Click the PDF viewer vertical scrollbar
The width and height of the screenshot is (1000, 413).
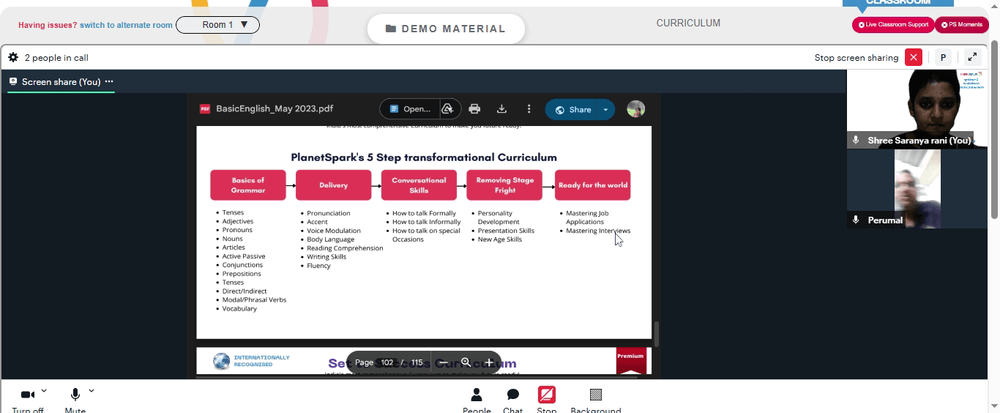(x=656, y=334)
